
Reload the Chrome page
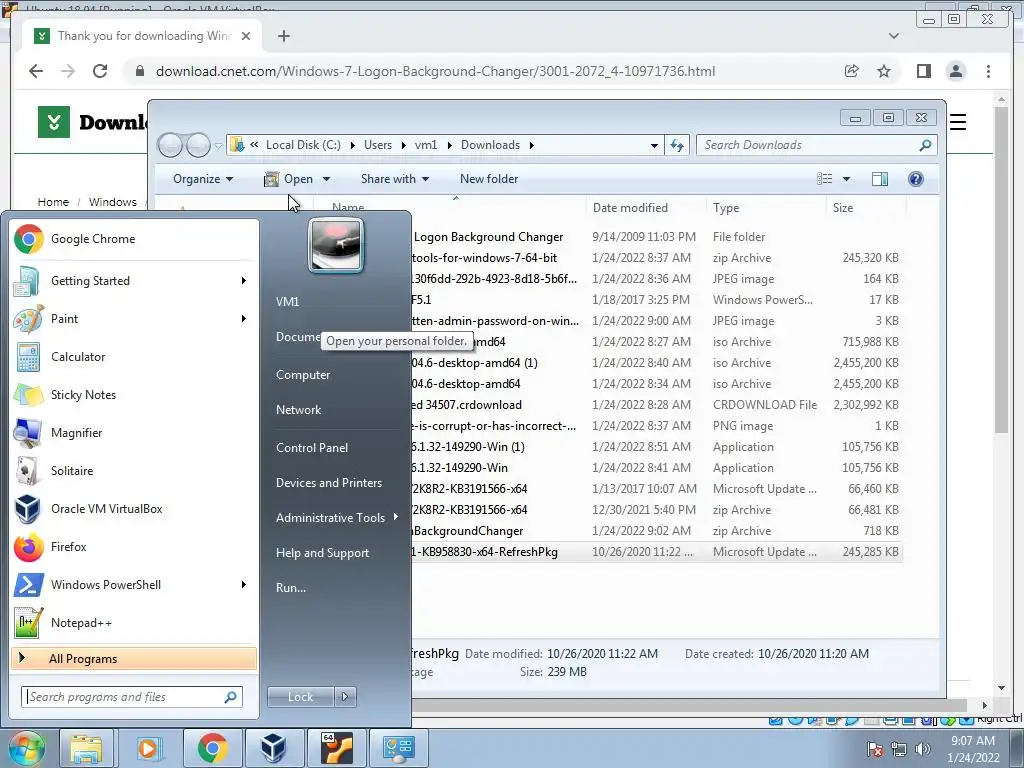tap(100, 71)
